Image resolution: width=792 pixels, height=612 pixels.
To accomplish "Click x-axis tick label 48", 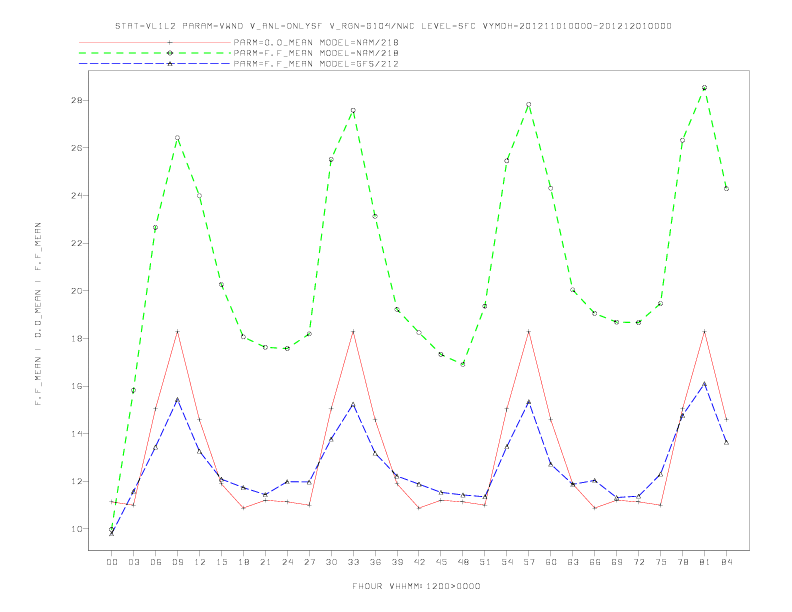I will click(x=463, y=562).
